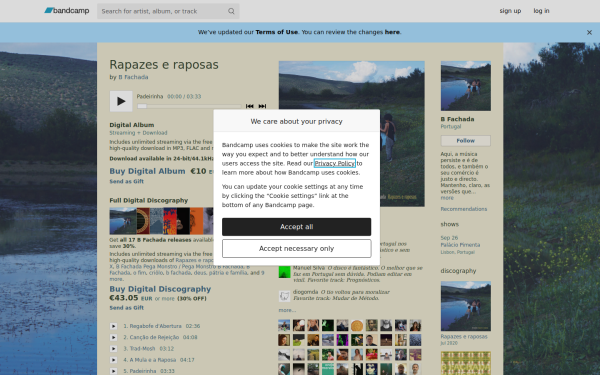Play the Padeirinha track with the large play button
The height and width of the screenshot is (375, 600).
tap(121, 101)
